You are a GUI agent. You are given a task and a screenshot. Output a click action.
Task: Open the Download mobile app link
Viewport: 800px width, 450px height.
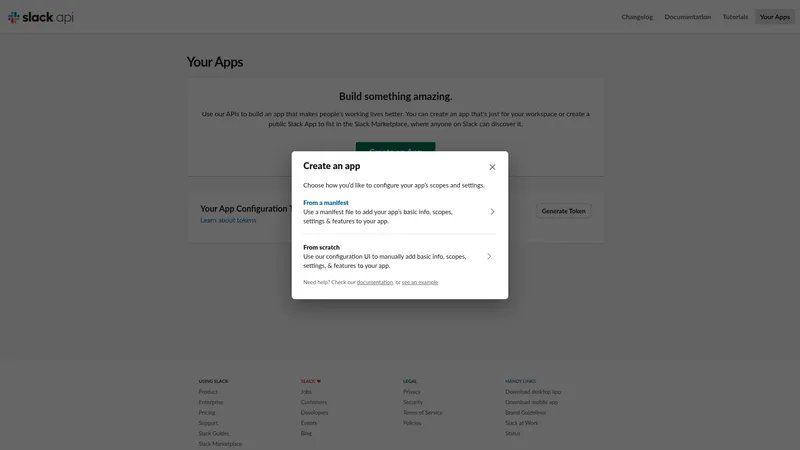coord(532,402)
